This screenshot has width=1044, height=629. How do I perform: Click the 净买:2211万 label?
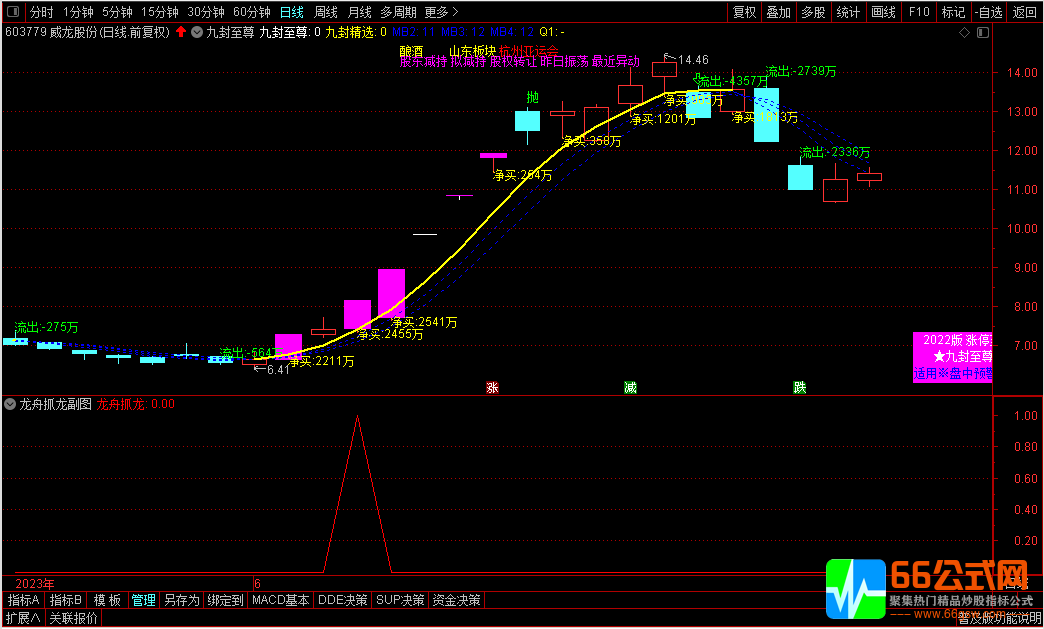tap(321, 361)
